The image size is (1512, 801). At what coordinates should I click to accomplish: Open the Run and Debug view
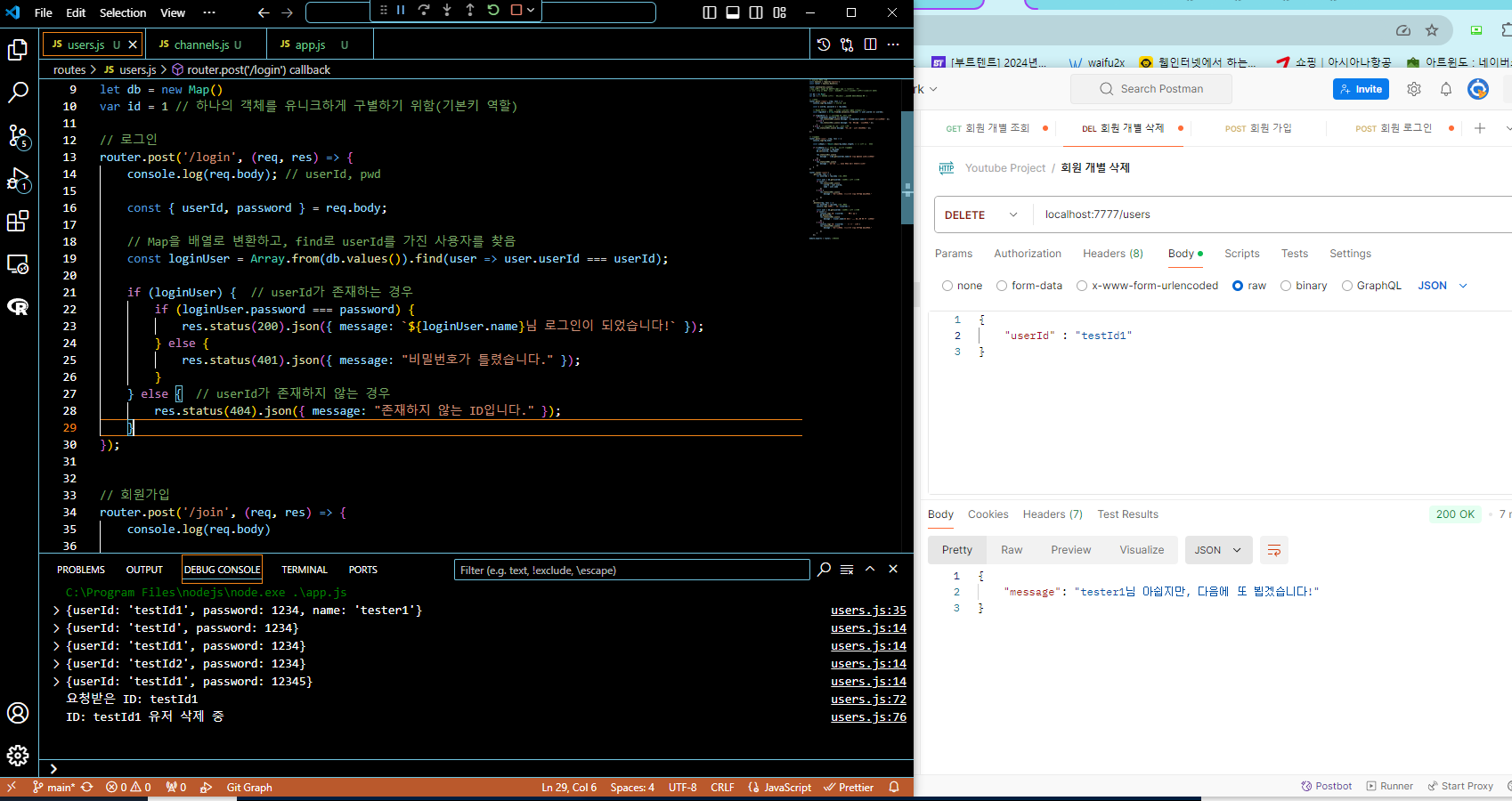18,179
